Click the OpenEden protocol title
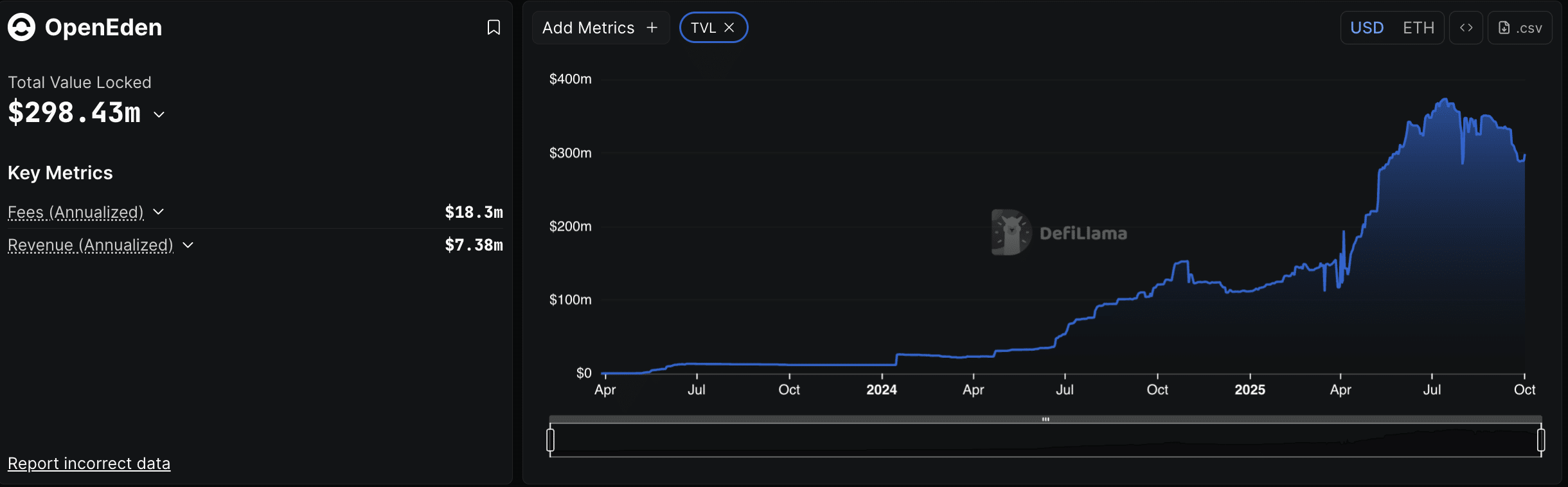Viewport: 1568px width, 487px height. click(x=103, y=27)
